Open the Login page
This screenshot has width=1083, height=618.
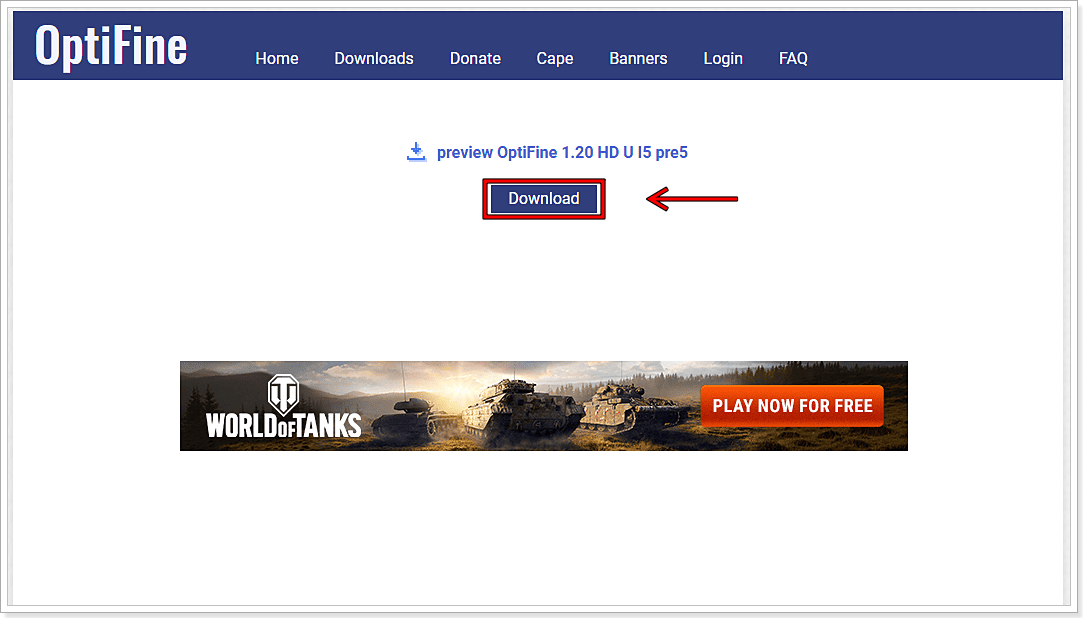point(723,59)
